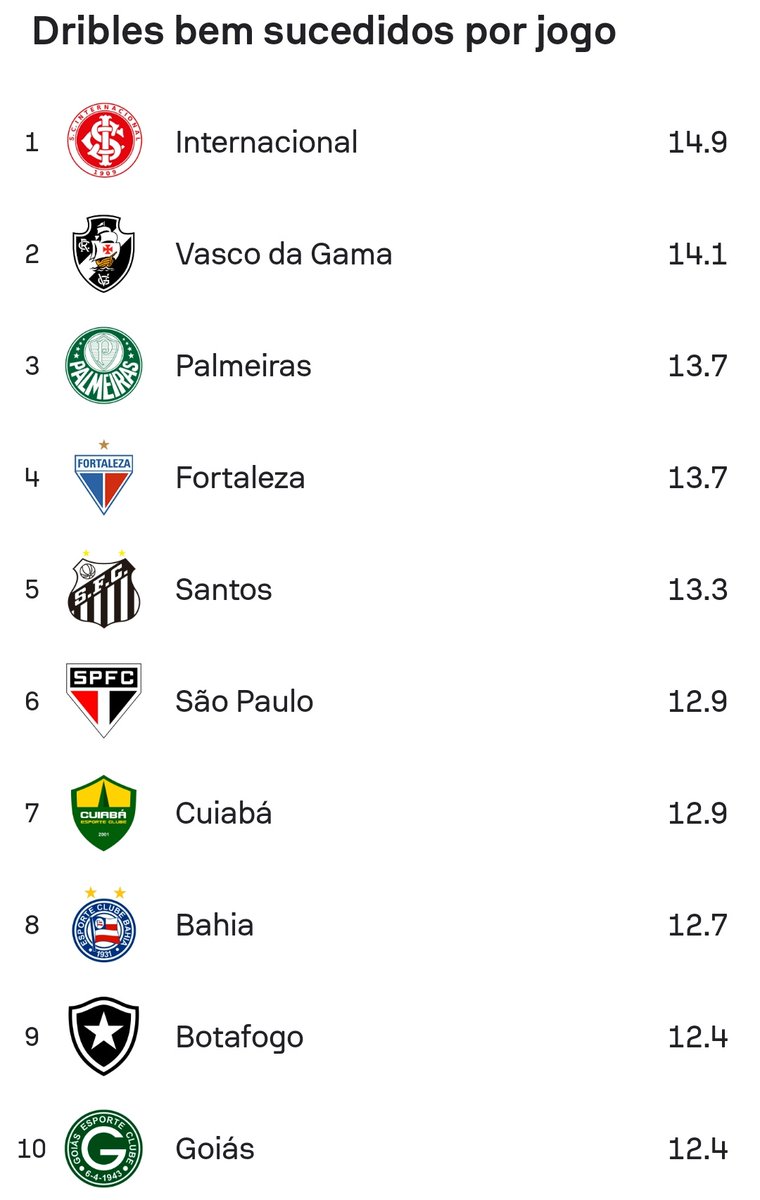
Task: Click the Fortaleza club badge
Action: (x=104, y=478)
